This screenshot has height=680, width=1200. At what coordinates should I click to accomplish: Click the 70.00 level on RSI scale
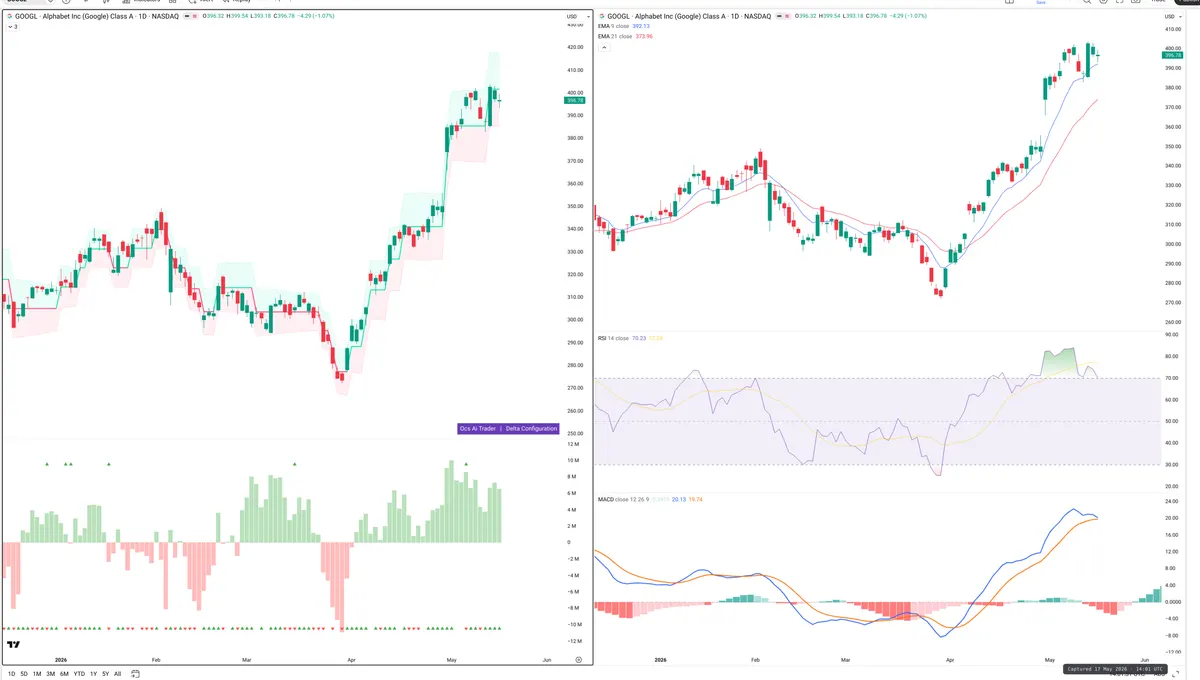click(1172, 377)
